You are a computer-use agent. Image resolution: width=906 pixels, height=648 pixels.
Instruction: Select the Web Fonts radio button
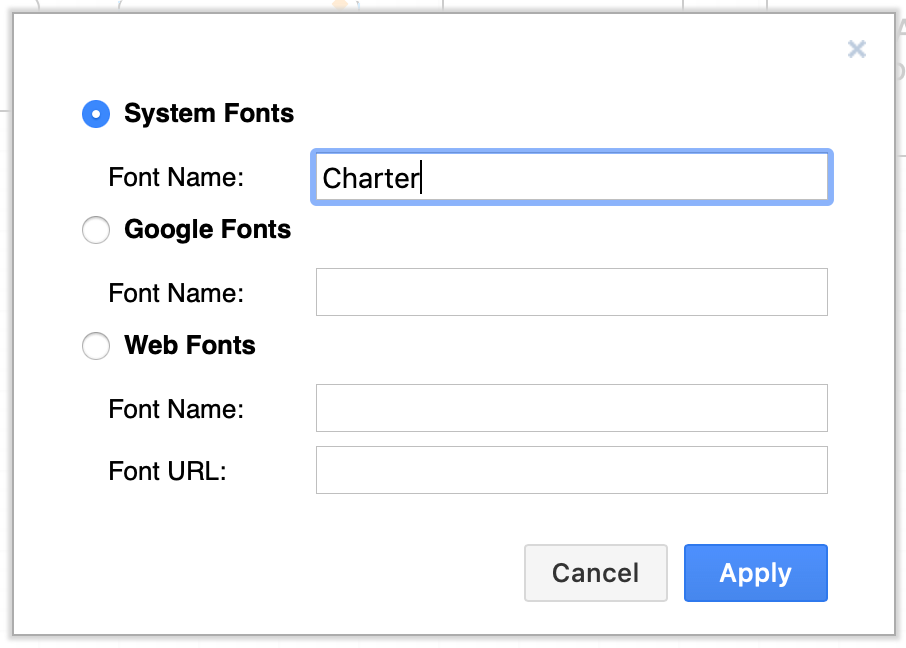pyautogui.click(x=95, y=346)
